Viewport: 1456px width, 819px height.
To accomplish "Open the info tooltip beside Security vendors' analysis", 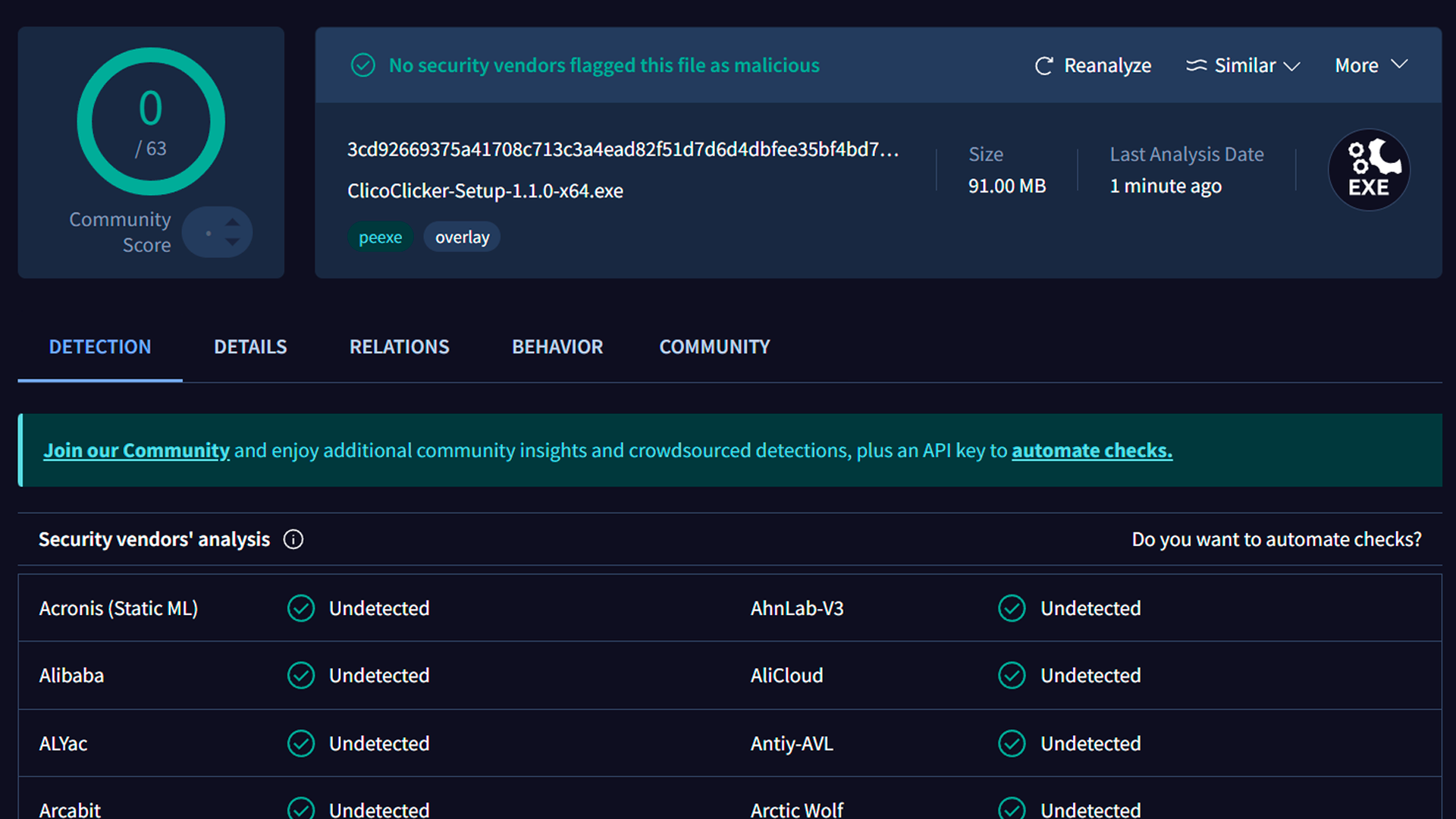I will click(293, 539).
